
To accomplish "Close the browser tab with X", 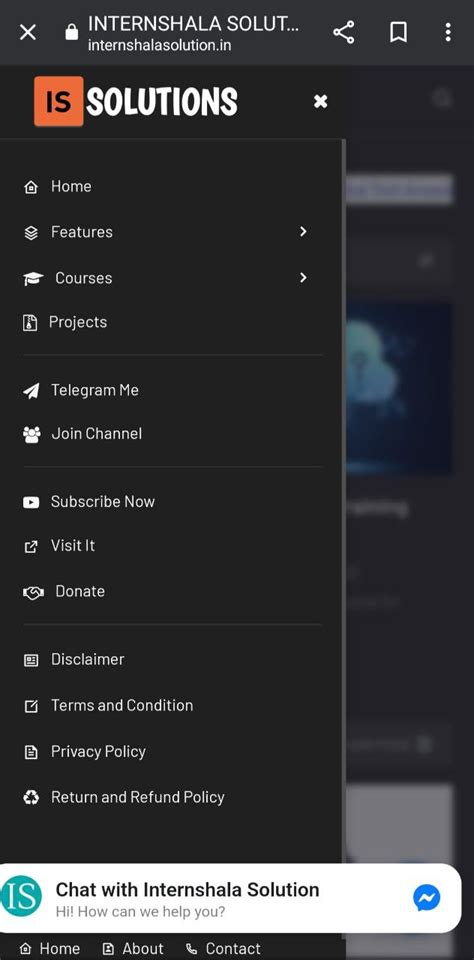I will coord(28,32).
